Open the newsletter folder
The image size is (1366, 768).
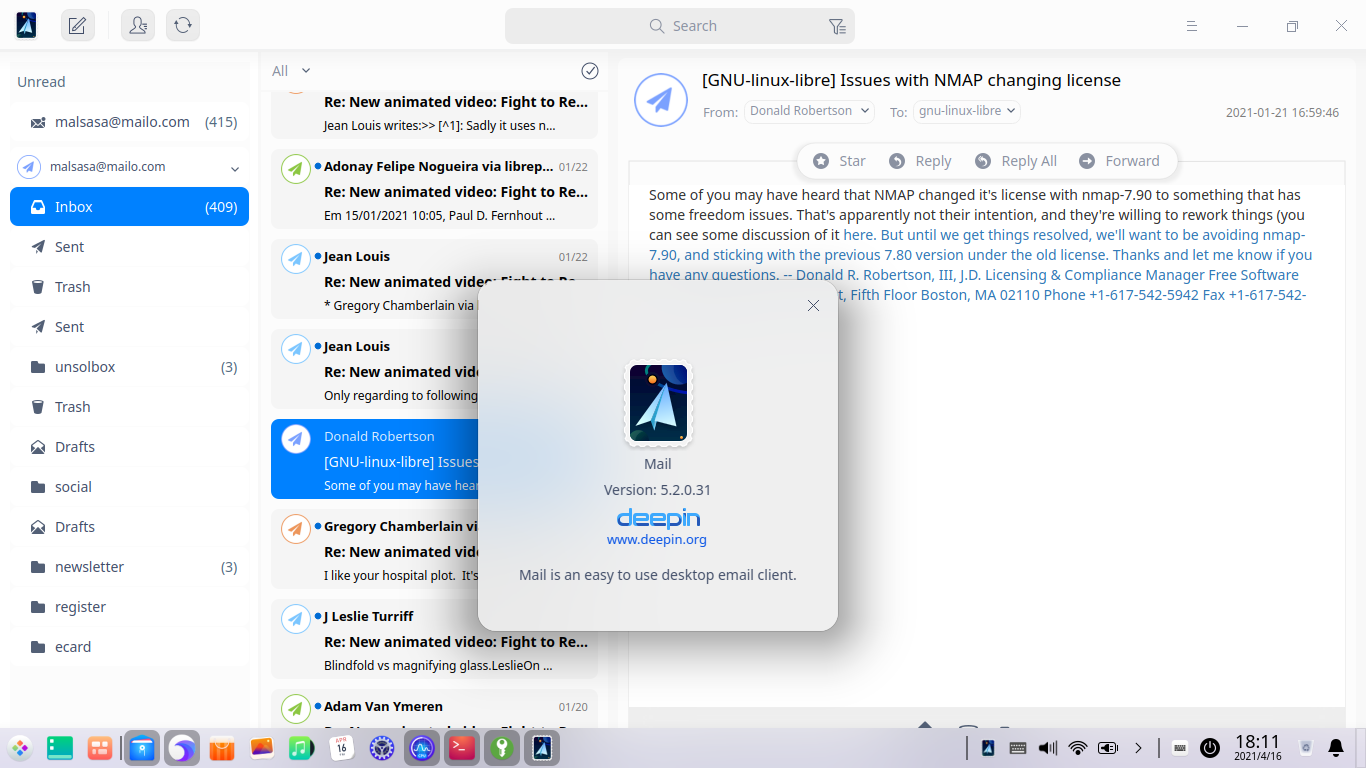click(x=129, y=567)
